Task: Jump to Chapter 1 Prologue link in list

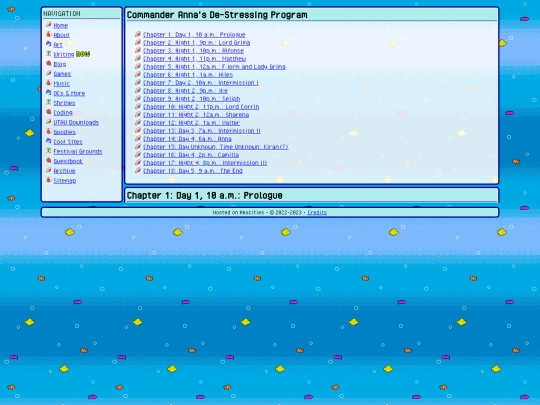Action: pos(194,34)
